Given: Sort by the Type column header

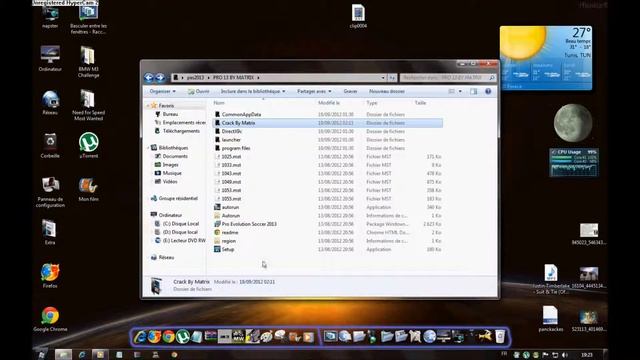Looking at the screenshot, I should [x=372, y=103].
